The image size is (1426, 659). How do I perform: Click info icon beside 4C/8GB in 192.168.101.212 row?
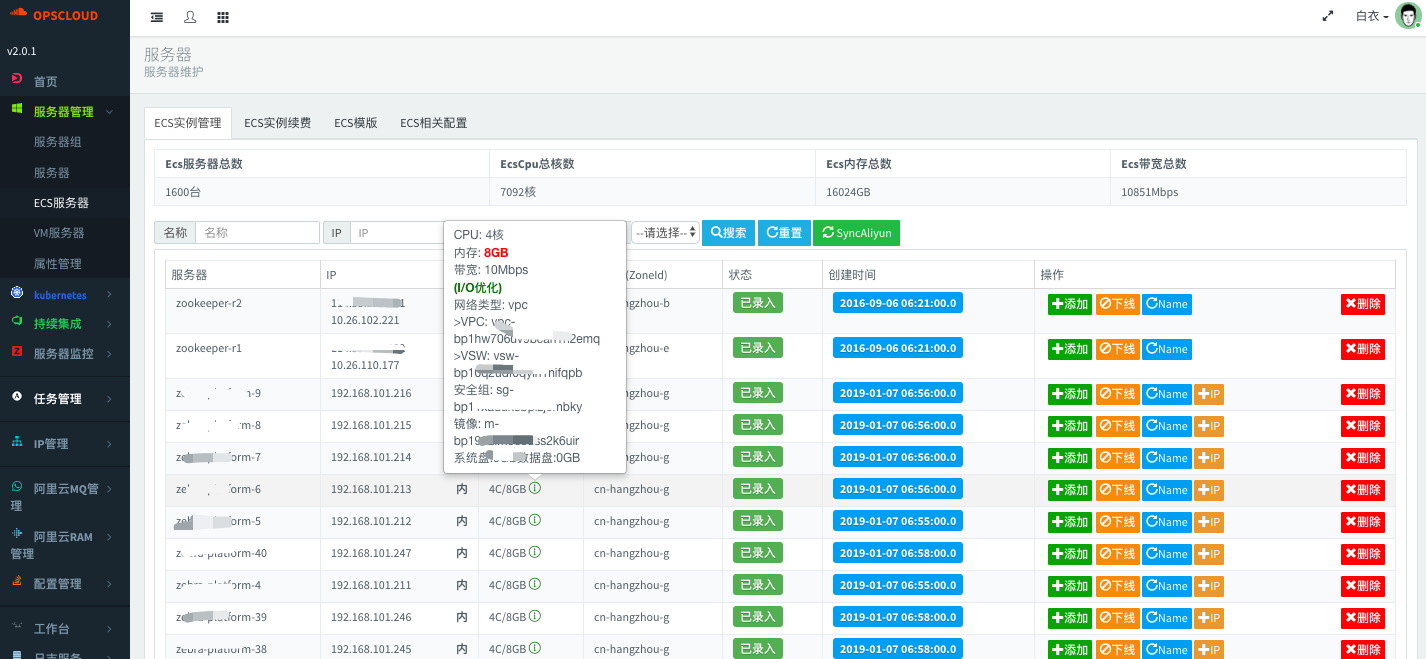click(535, 521)
